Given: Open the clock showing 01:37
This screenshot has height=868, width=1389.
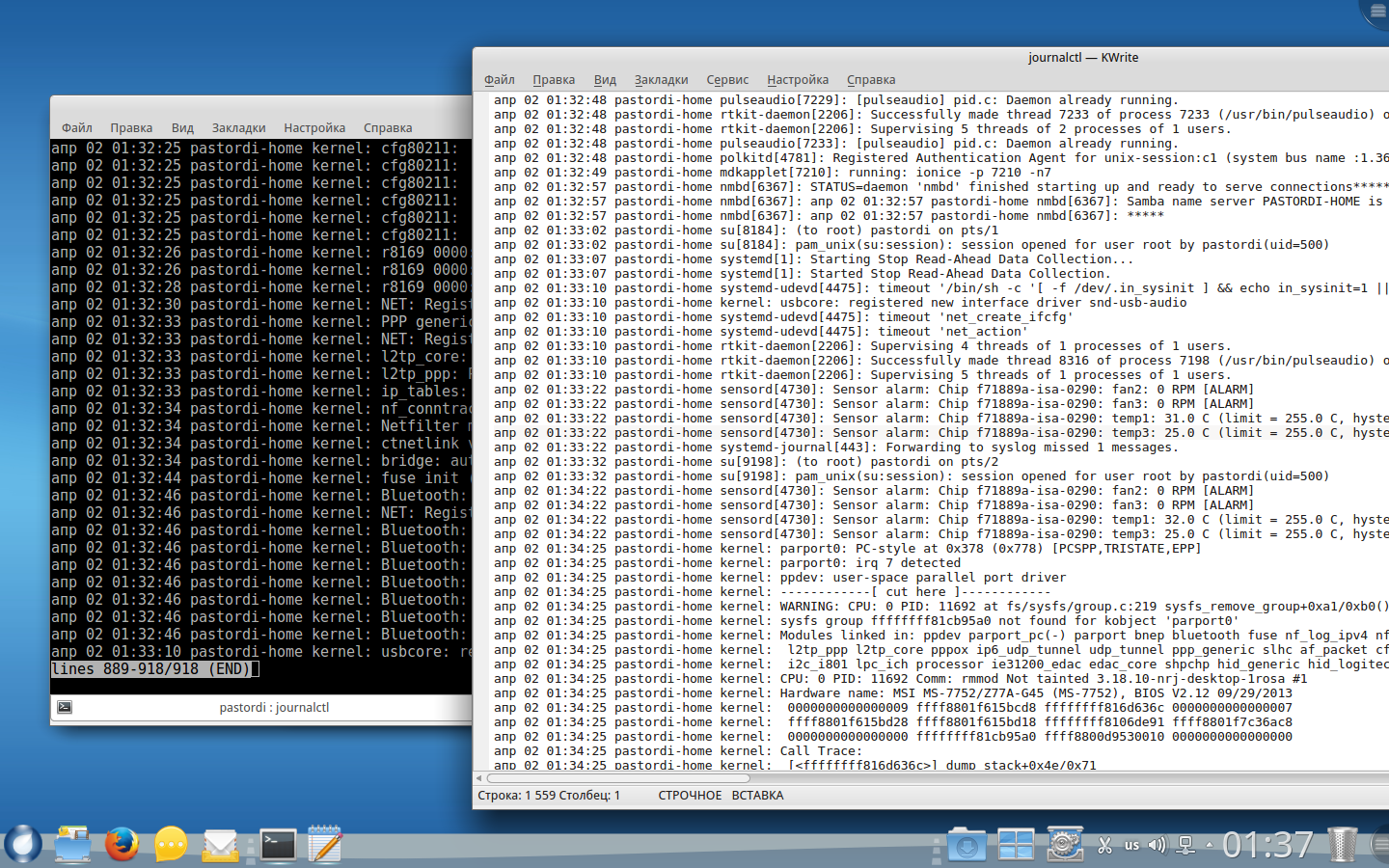Looking at the screenshot, I should (1267, 846).
